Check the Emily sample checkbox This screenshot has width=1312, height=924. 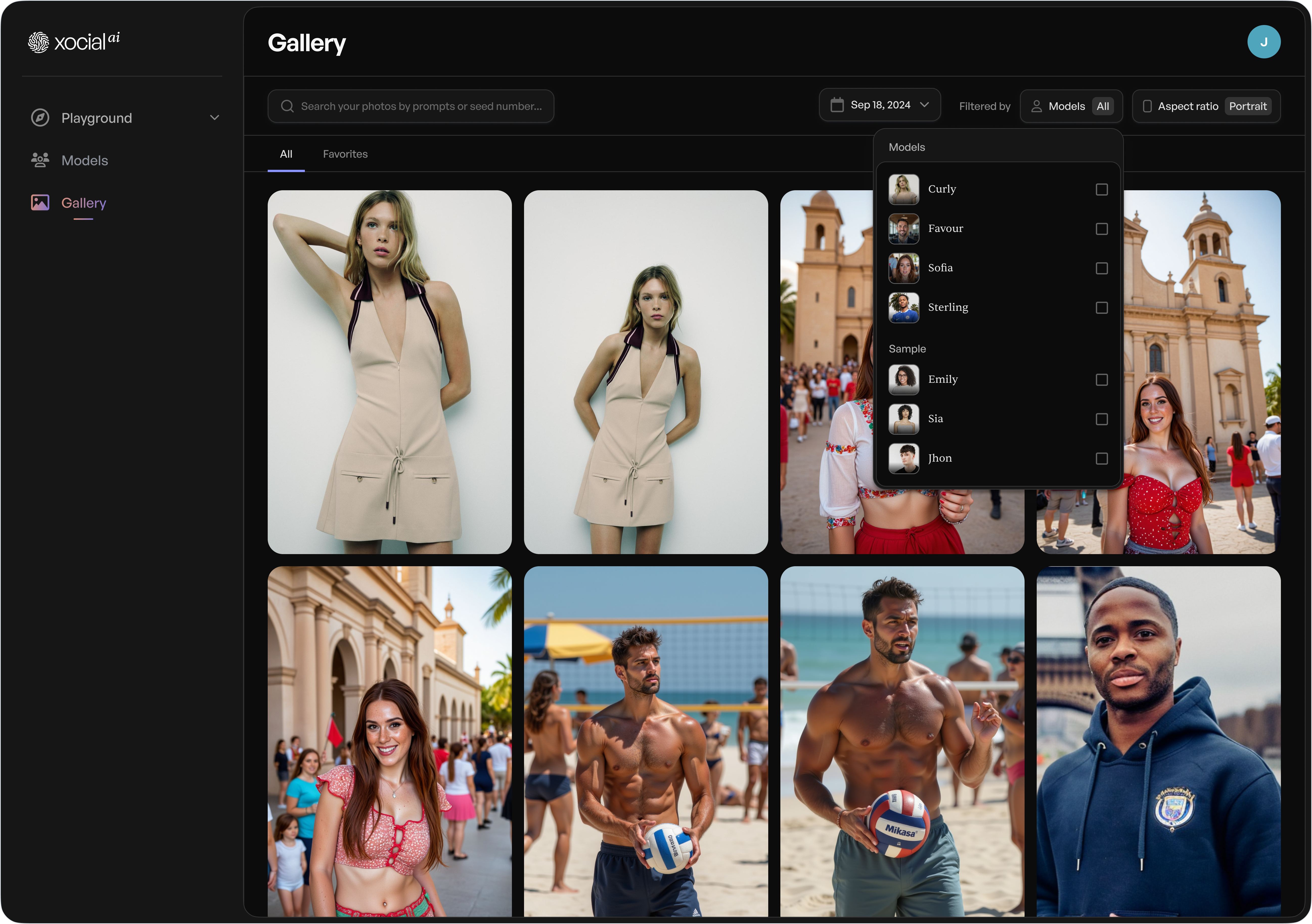coord(1102,380)
